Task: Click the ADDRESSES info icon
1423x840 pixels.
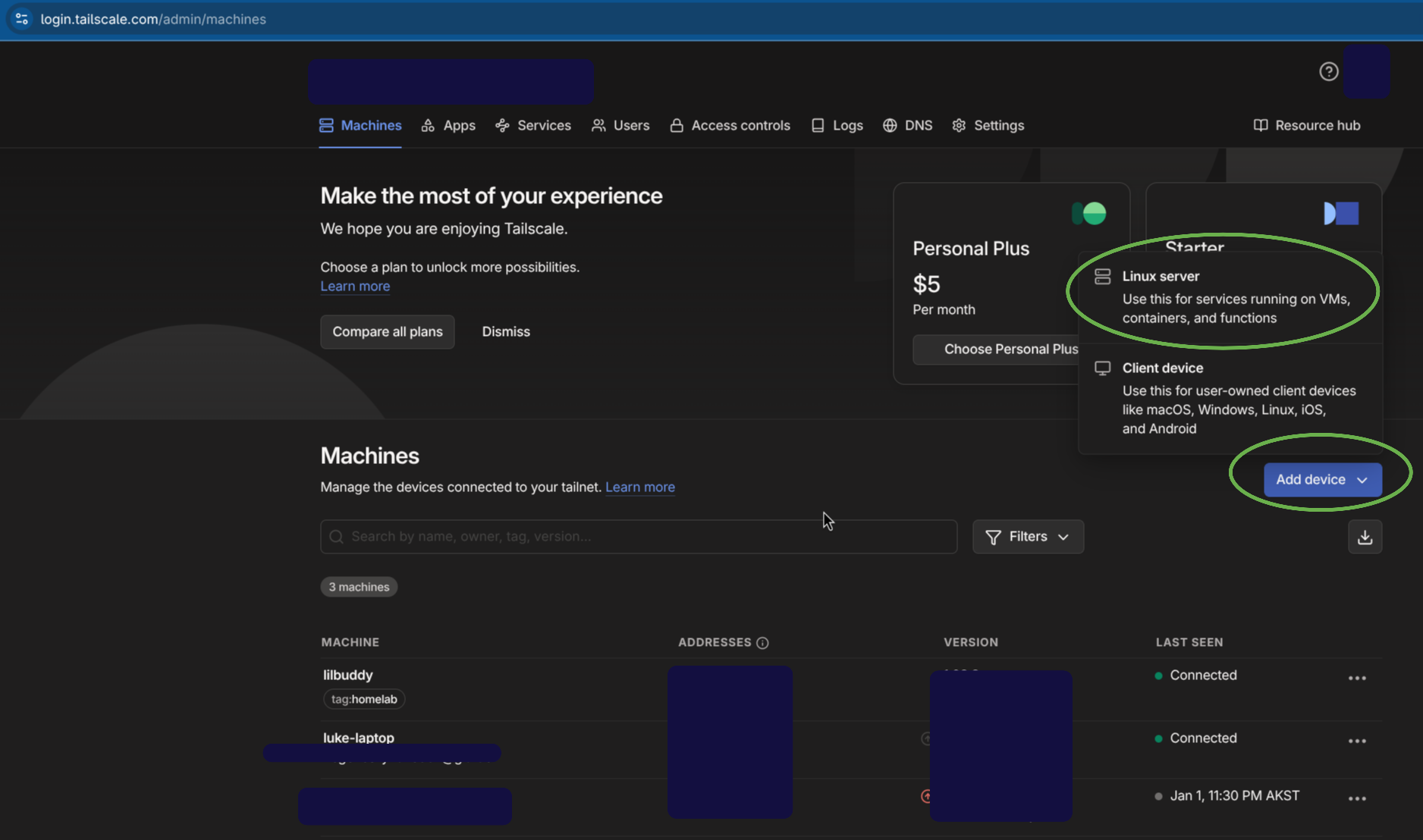Action: 762,643
